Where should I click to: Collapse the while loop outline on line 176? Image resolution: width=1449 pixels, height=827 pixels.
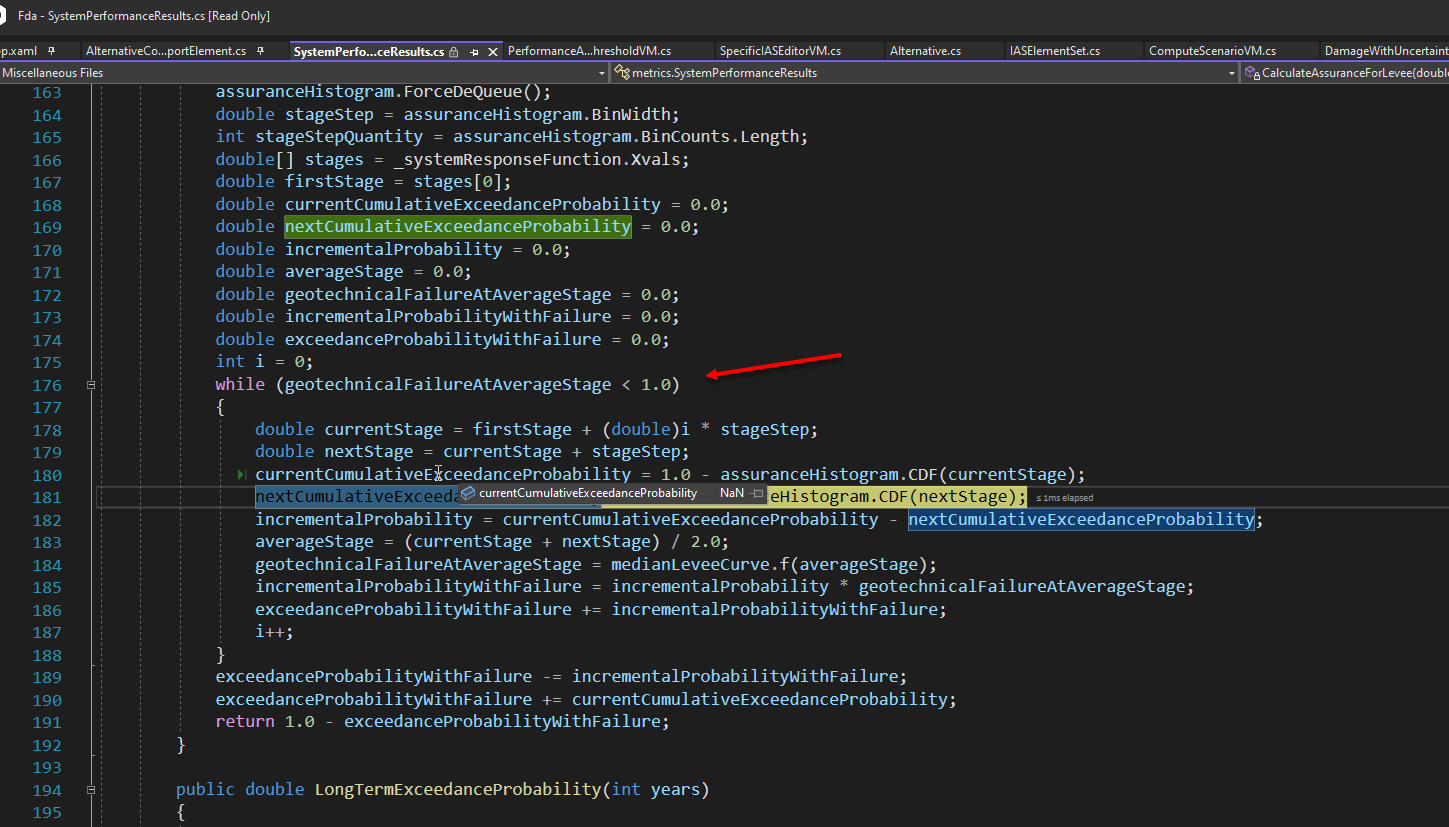point(90,384)
